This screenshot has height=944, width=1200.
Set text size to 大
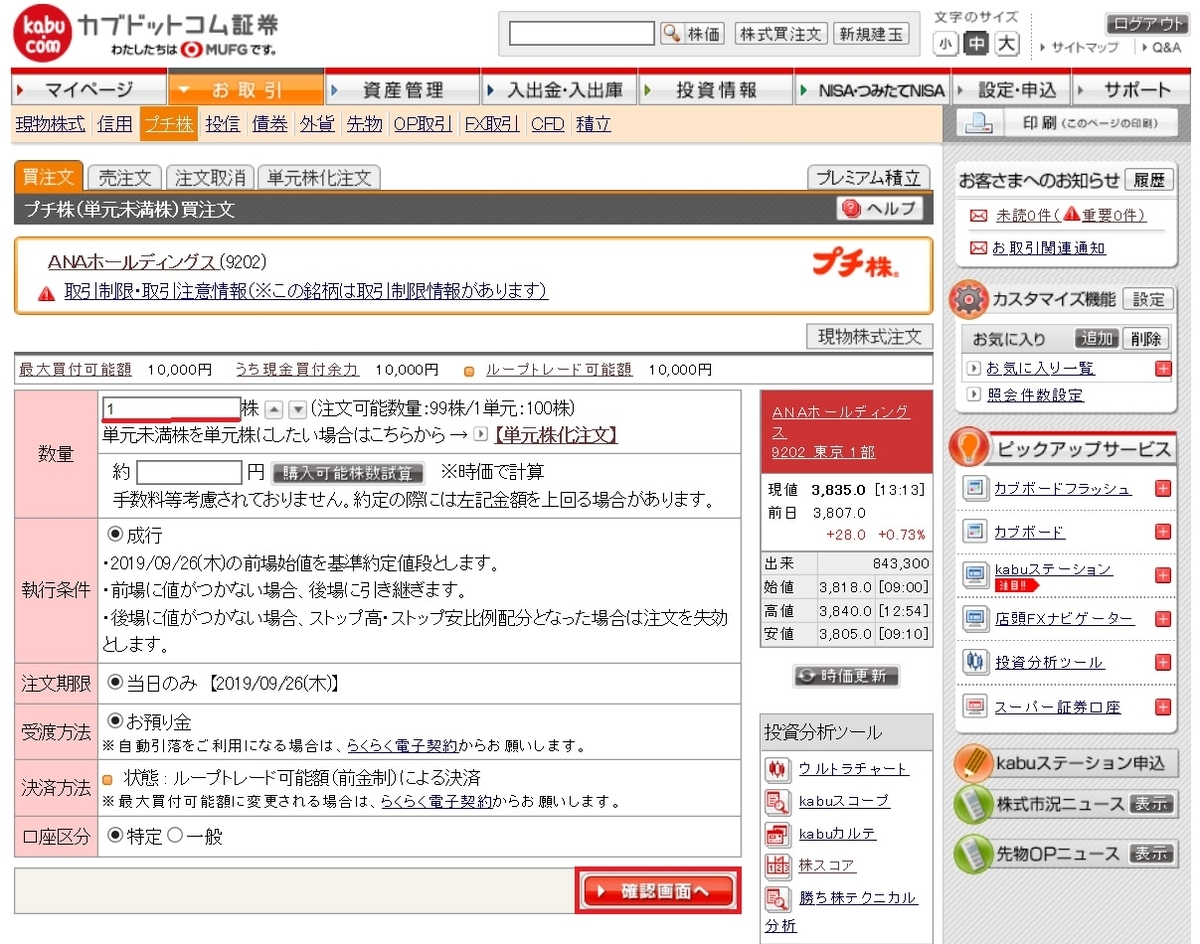tap(1007, 44)
